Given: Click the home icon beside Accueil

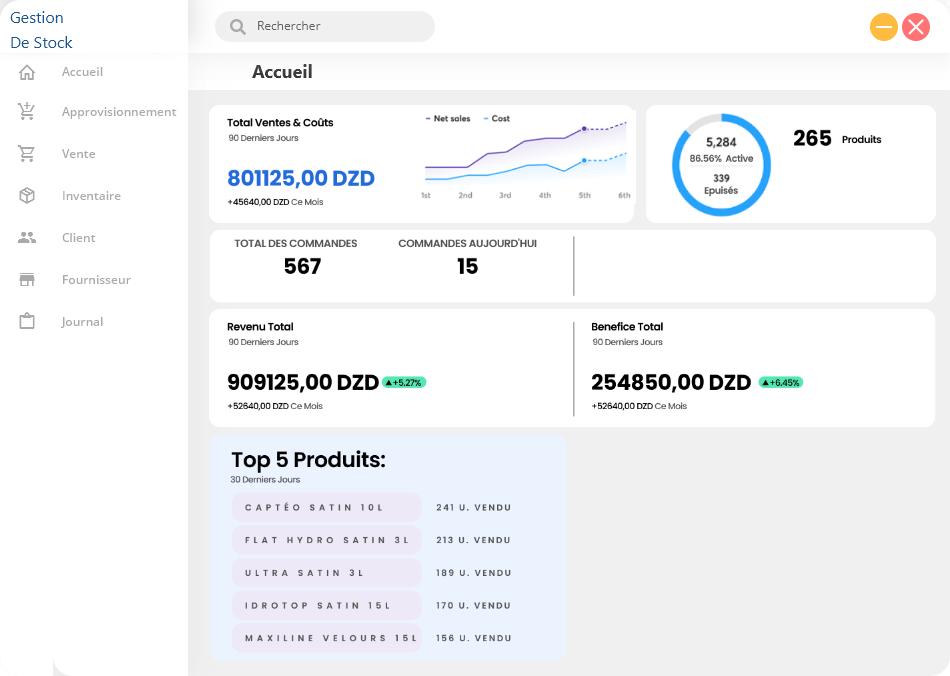Looking at the screenshot, I should click(27, 72).
